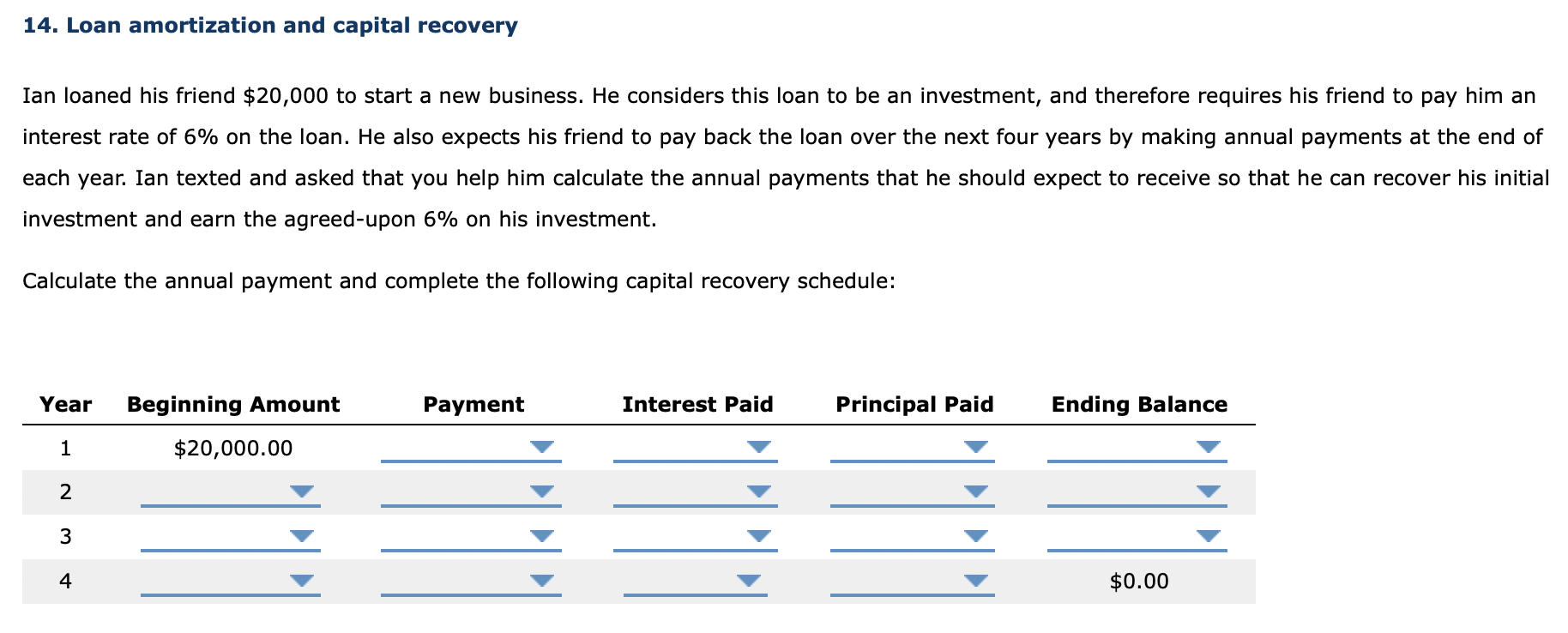Open the Beginning Amount dropdown for Year 4

302,580
